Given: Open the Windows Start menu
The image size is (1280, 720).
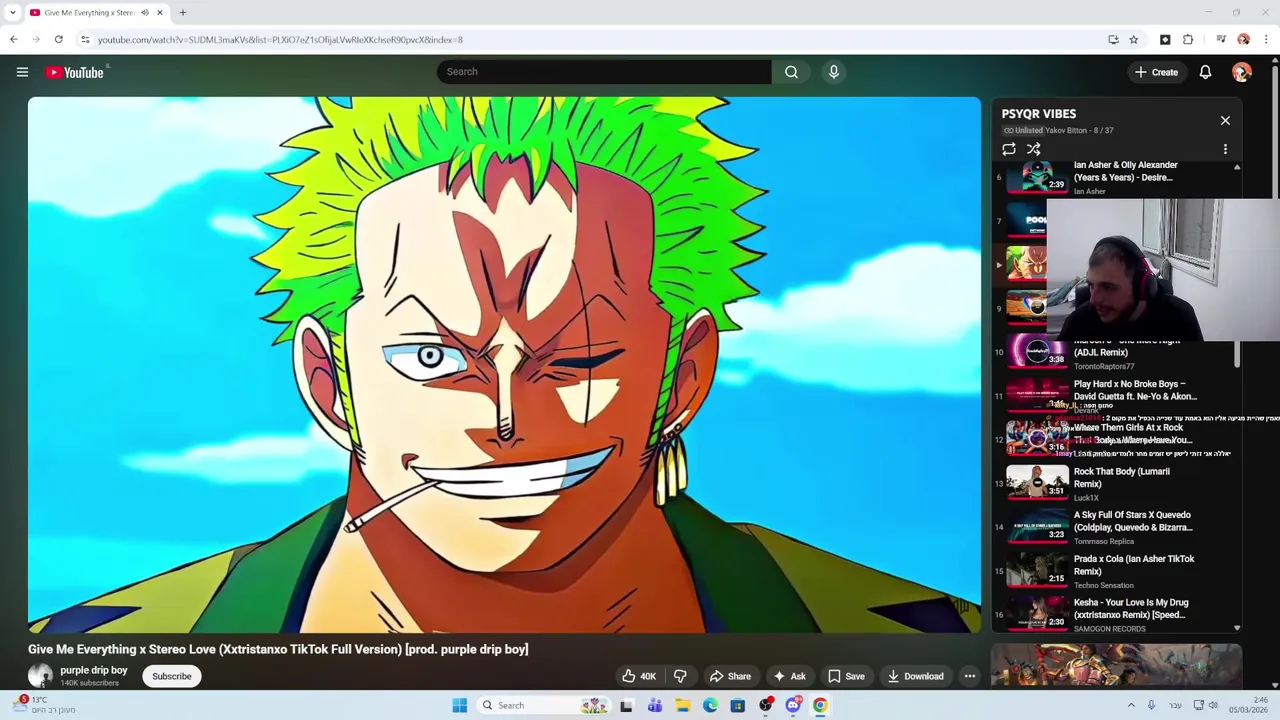Looking at the screenshot, I should pyautogui.click(x=459, y=705).
